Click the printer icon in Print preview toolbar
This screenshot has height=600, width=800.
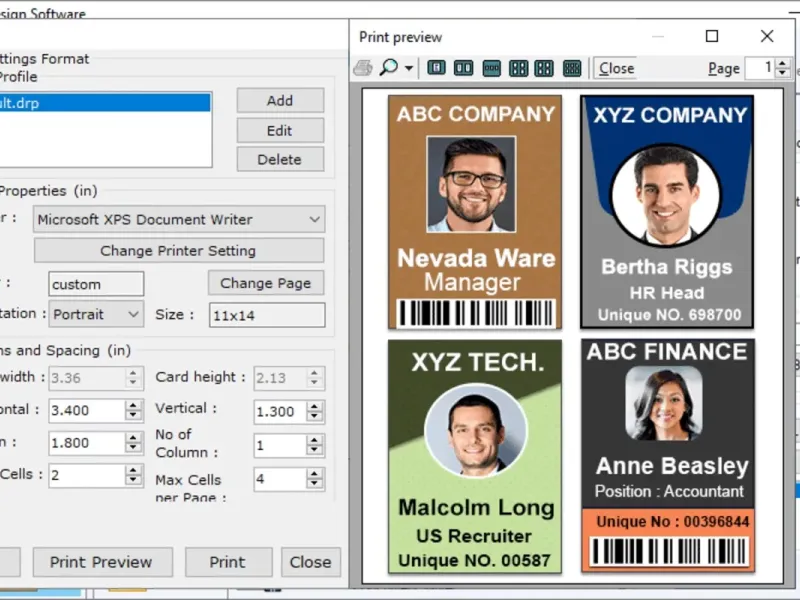pos(363,68)
